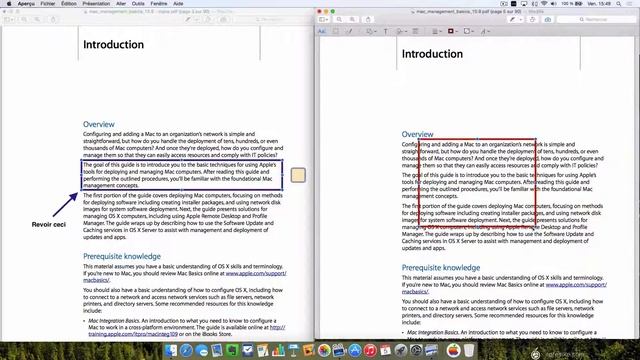Open the fill color picker
Screen dimensions: 640x360
[x=469, y=31]
